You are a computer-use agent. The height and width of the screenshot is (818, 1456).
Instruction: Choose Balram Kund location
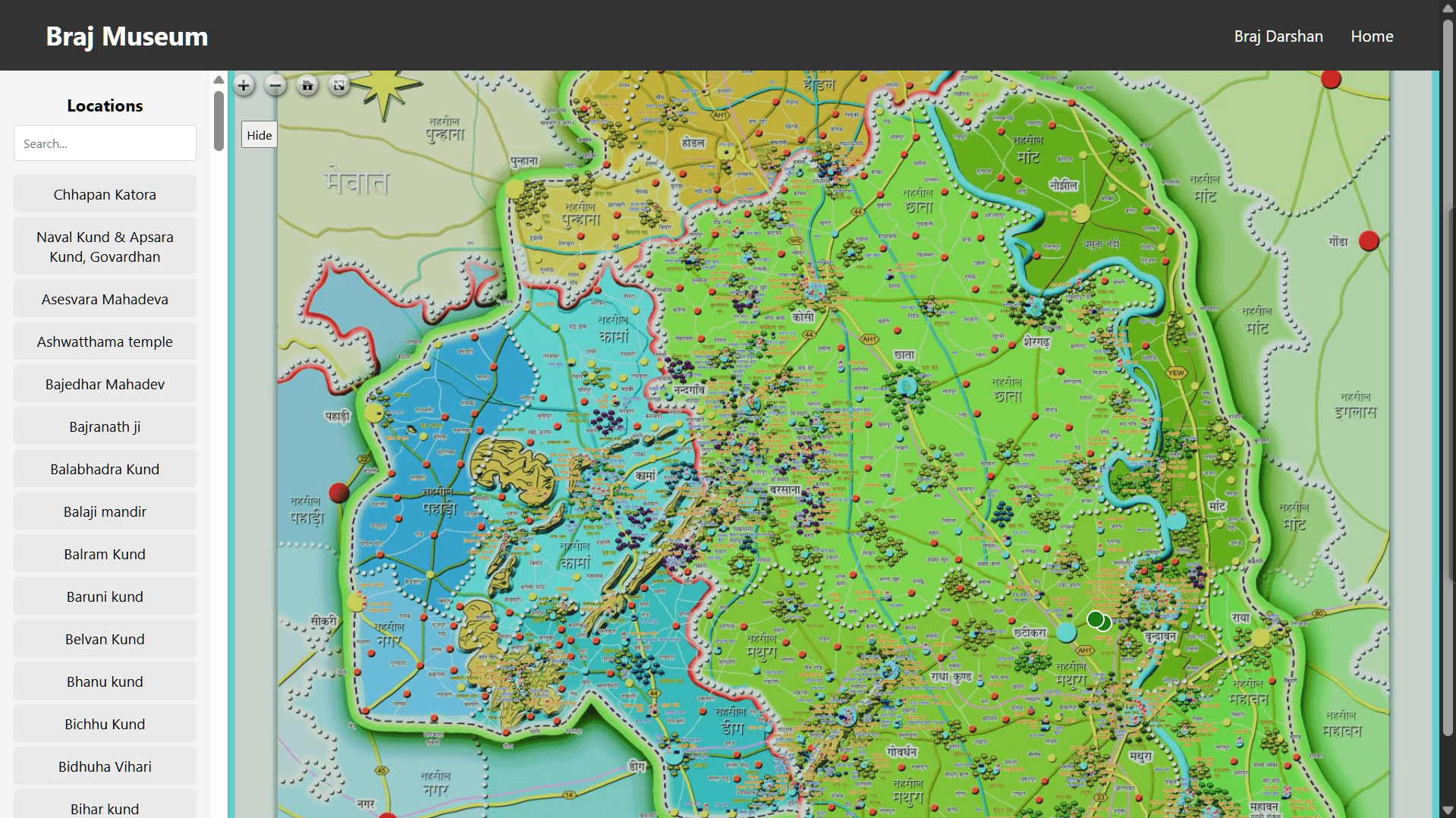(105, 554)
